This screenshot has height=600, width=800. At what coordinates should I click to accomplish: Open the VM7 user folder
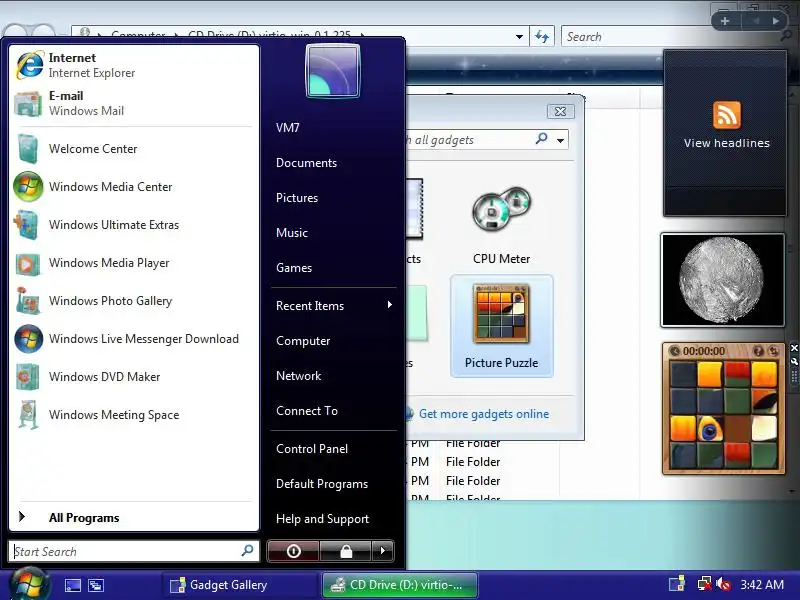[x=288, y=128]
